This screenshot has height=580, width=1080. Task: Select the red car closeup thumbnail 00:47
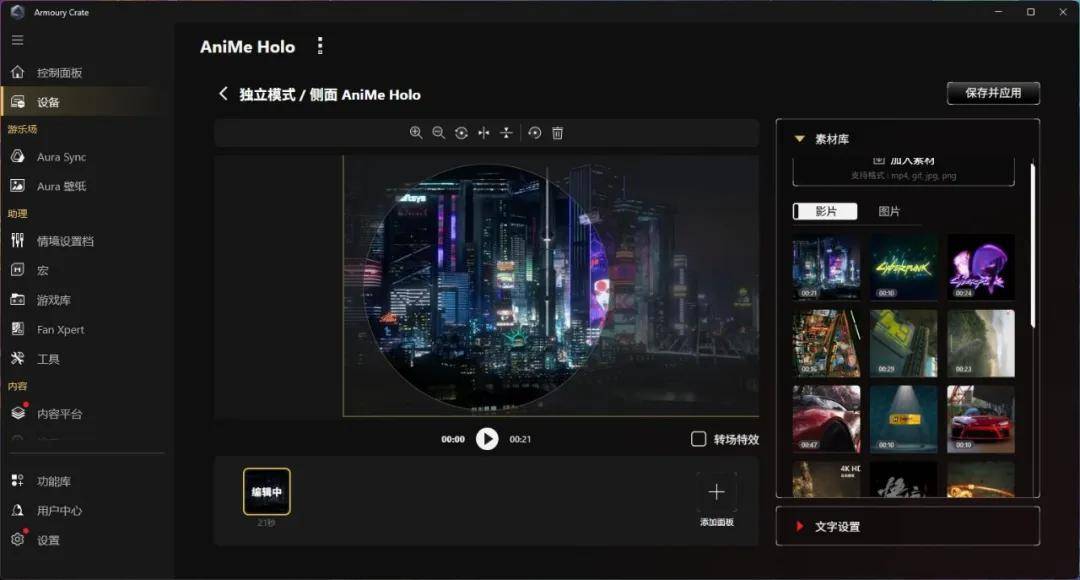click(x=827, y=419)
